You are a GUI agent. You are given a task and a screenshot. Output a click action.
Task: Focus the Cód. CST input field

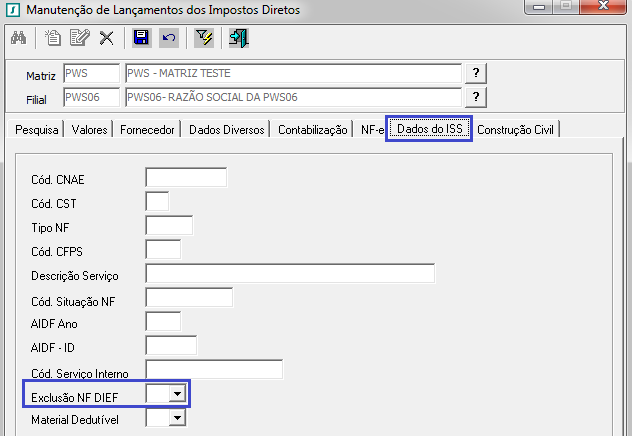pos(157,201)
